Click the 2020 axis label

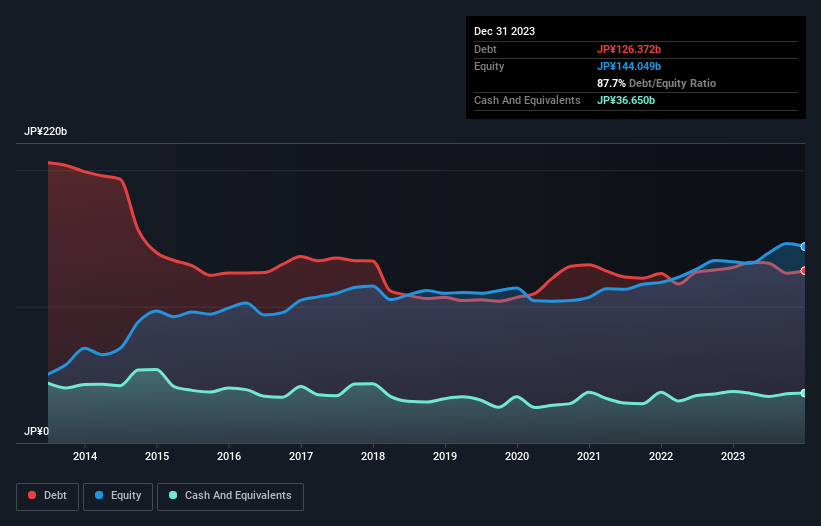tap(517, 456)
